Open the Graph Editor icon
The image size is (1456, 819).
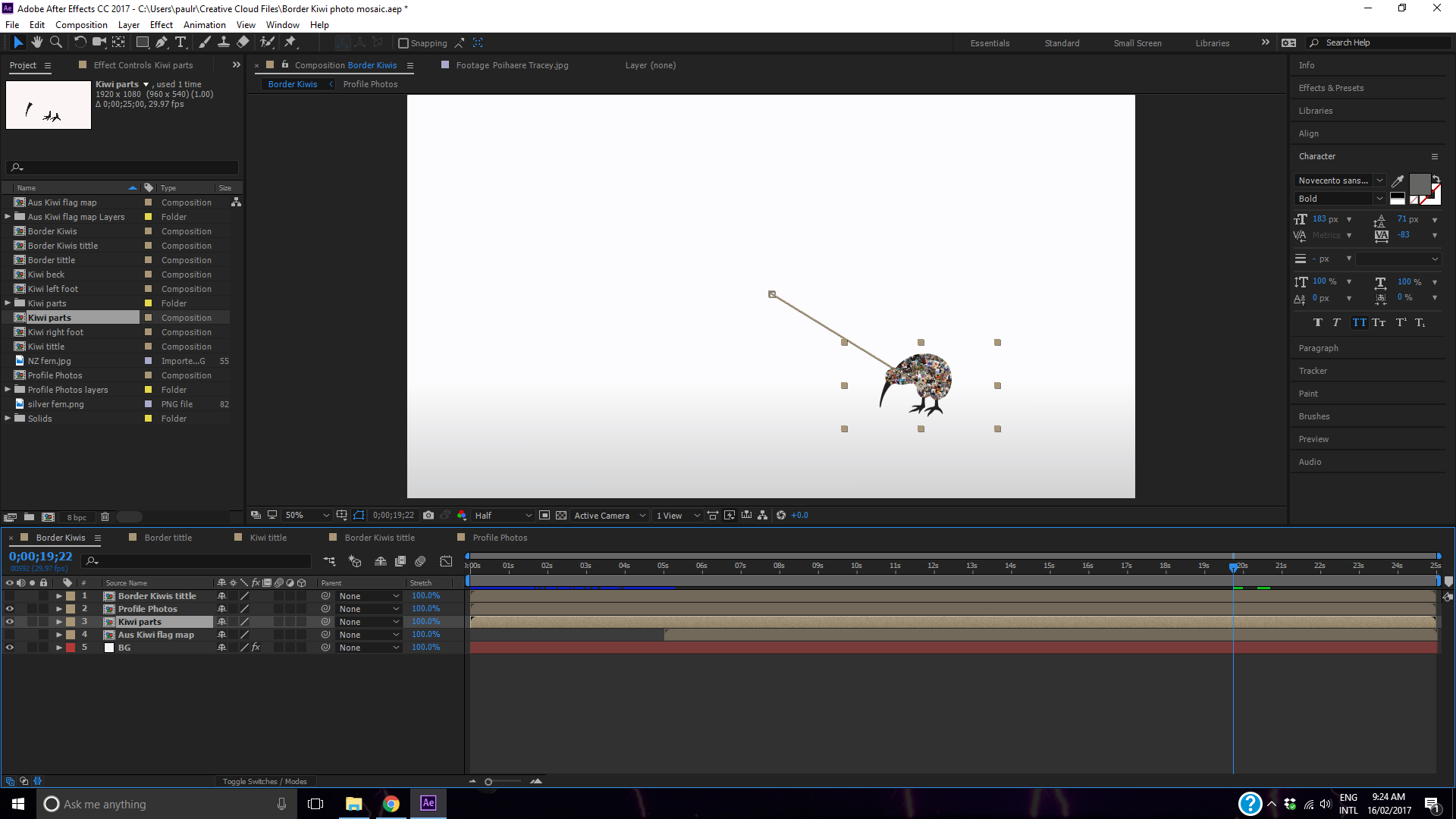click(446, 561)
